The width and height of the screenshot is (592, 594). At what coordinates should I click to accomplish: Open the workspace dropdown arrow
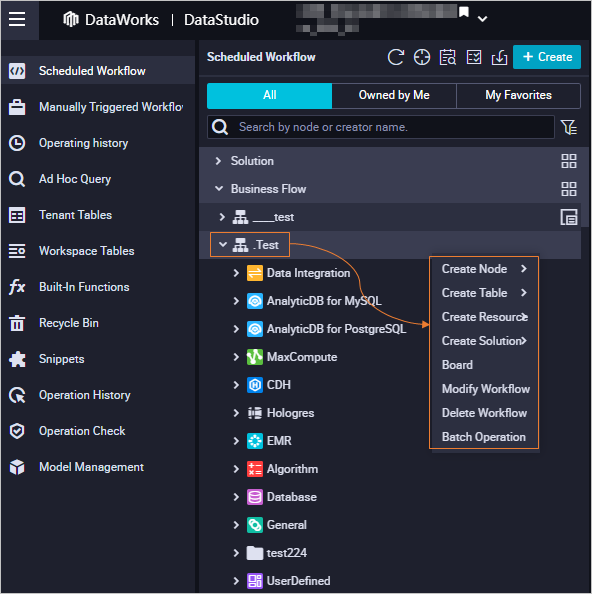coord(482,19)
